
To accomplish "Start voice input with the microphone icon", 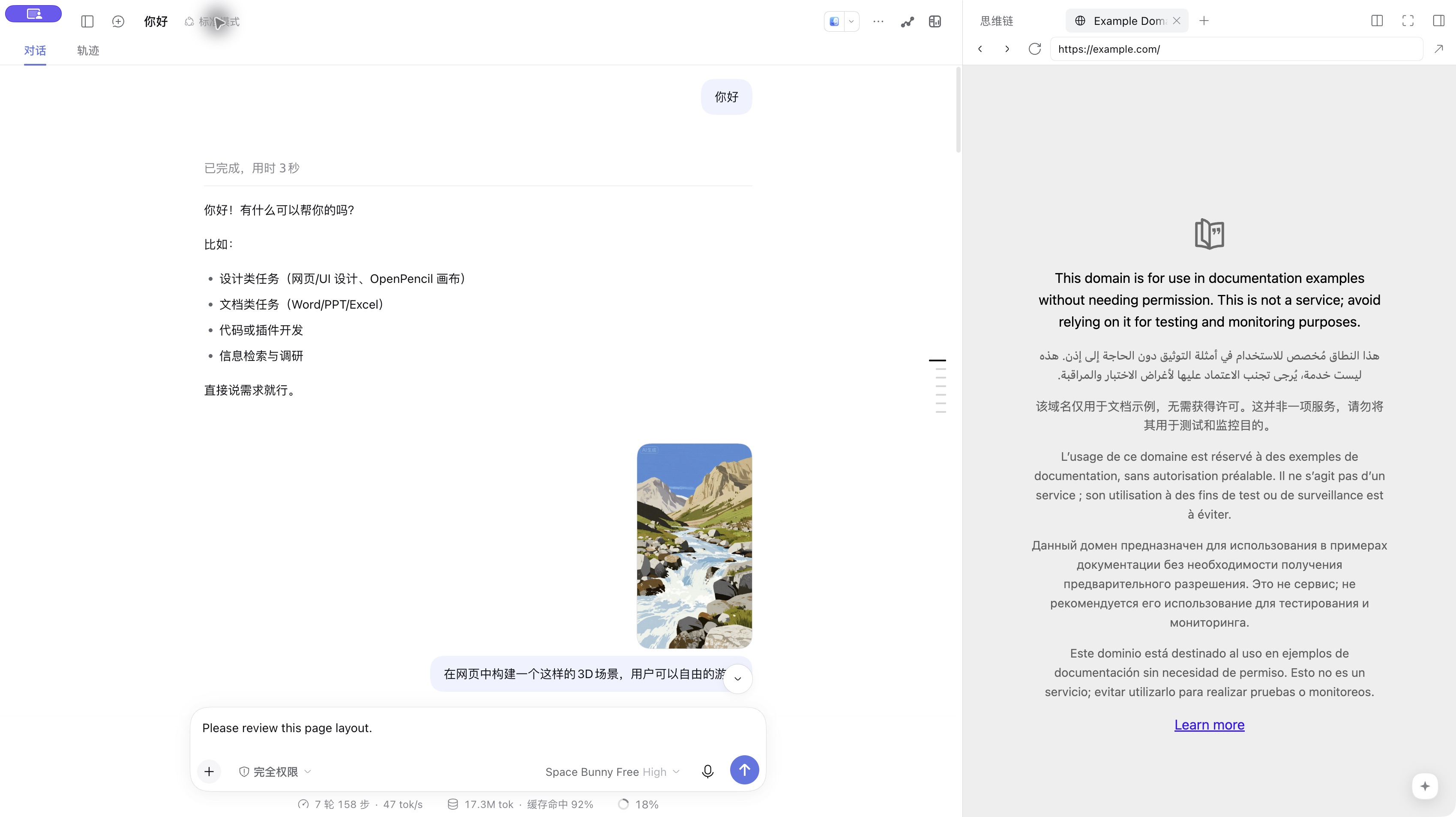I will (708, 771).
